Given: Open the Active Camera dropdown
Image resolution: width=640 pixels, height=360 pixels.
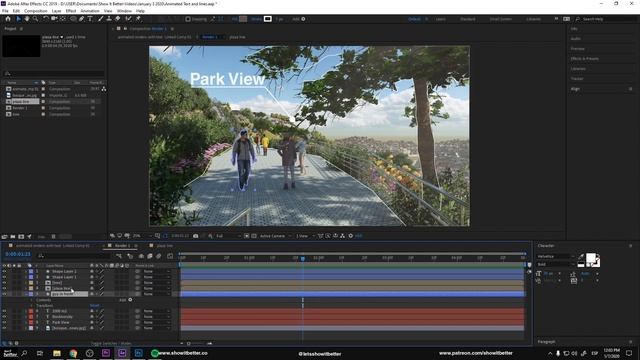Looking at the screenshot, I should click(x=276, y=236).
